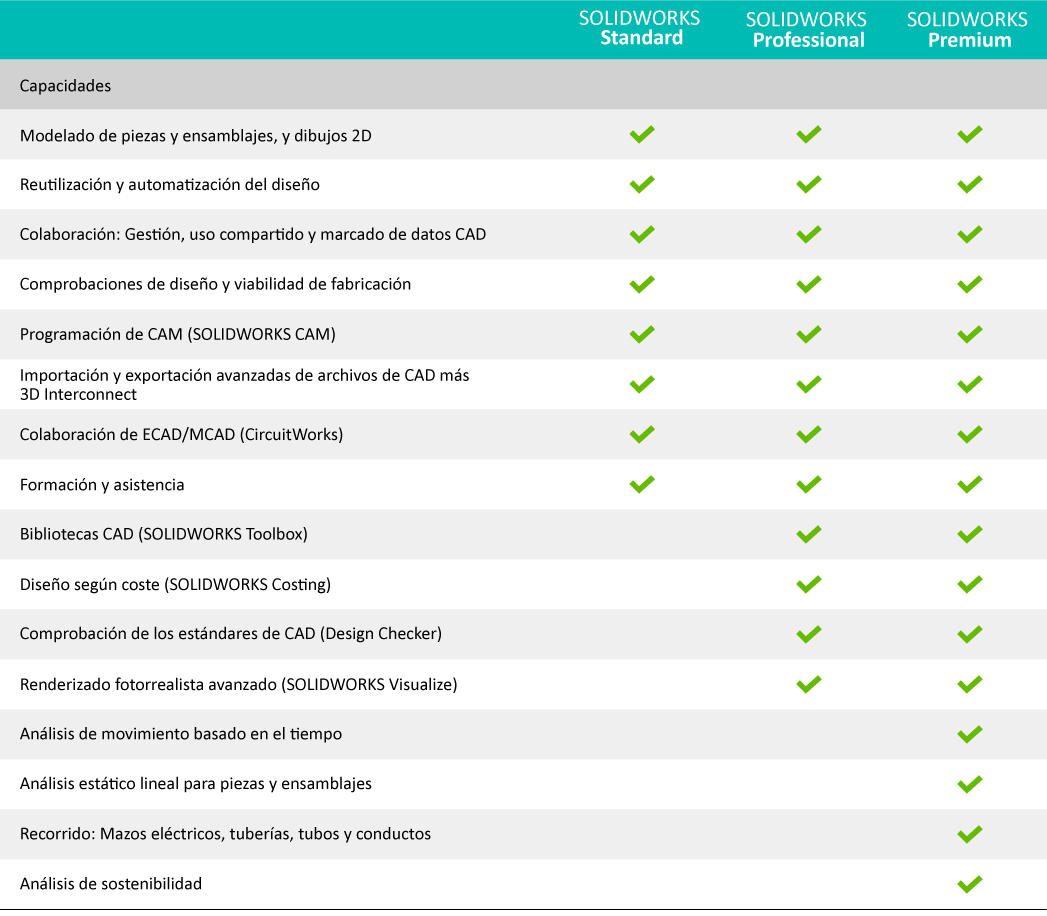The image size is (1047, 916).
Task: Click the Premium checkmark for Recorrido: Mazos eléctricos
Action: pos(970,834)
